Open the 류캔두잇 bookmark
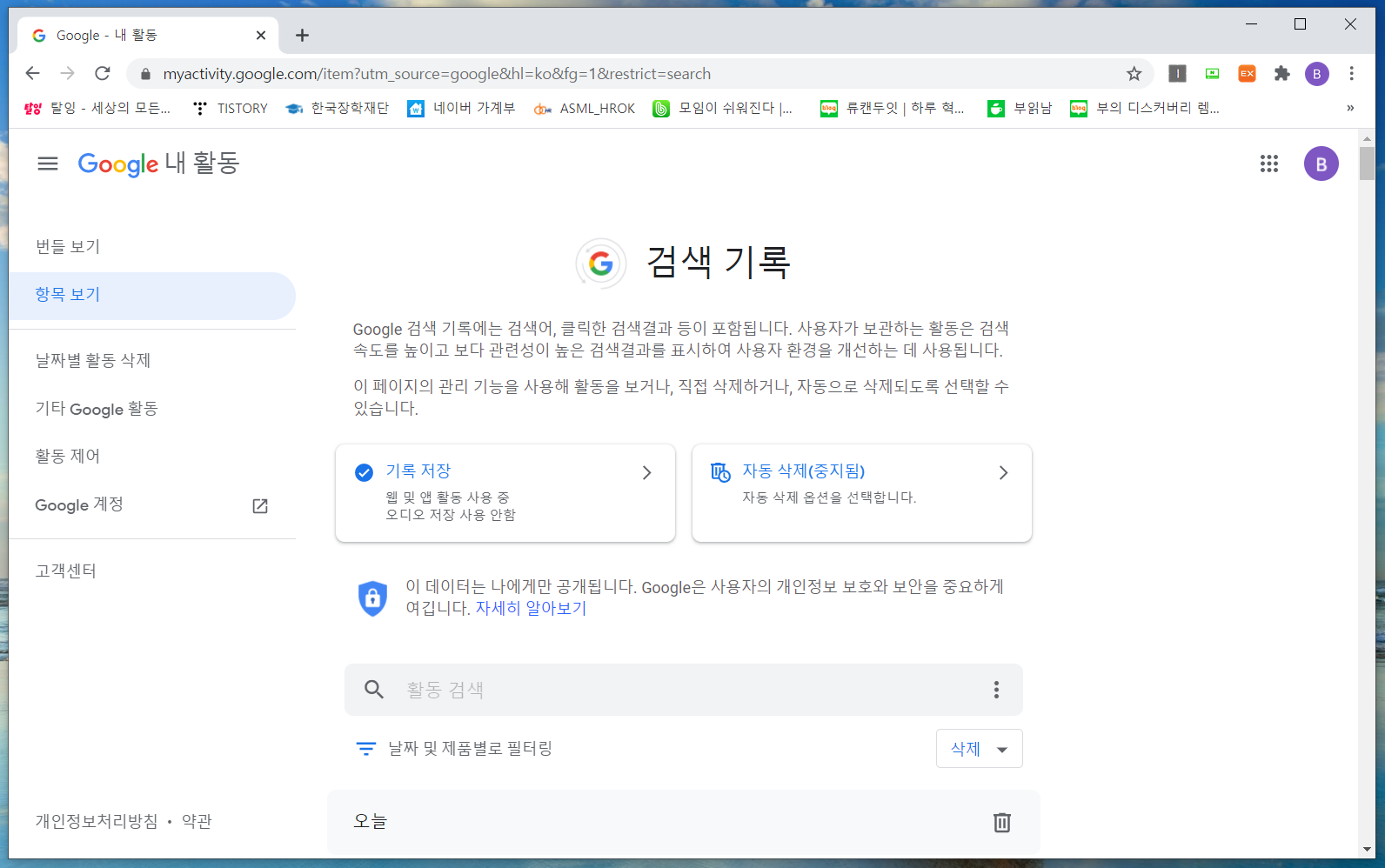 tap(893, 108)
